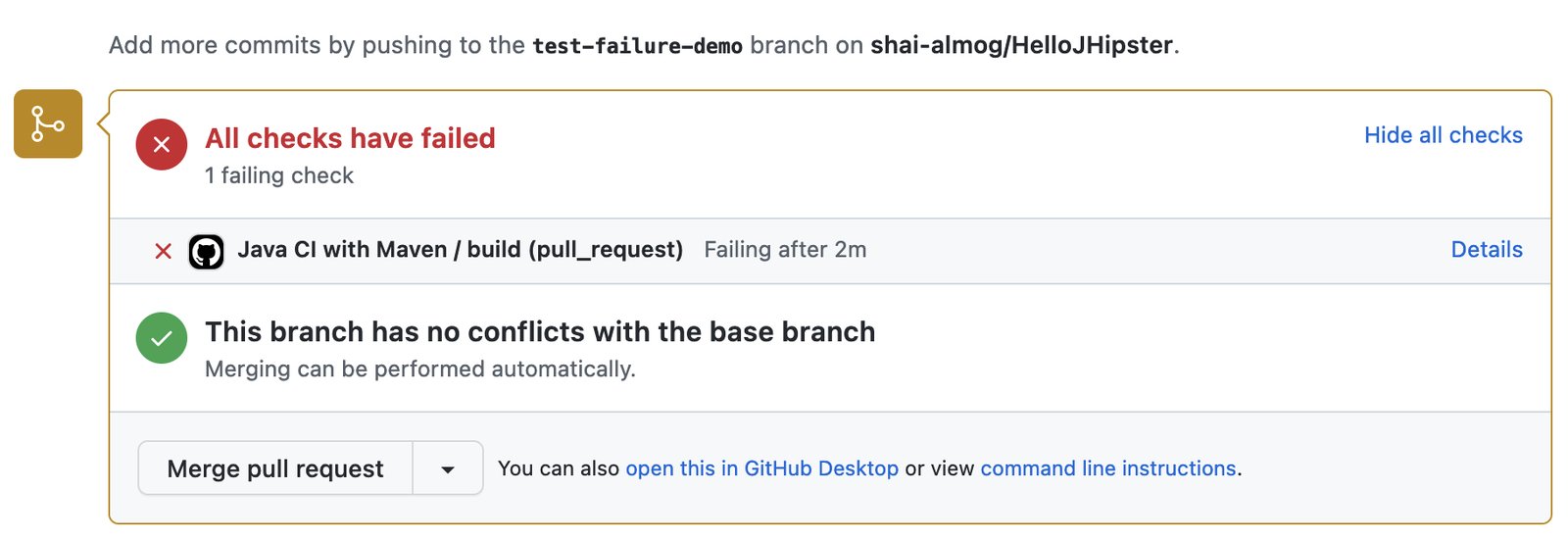Open the merge options dropdown arrow
This screenshot has width=1568, height=540.
[448, 468]
